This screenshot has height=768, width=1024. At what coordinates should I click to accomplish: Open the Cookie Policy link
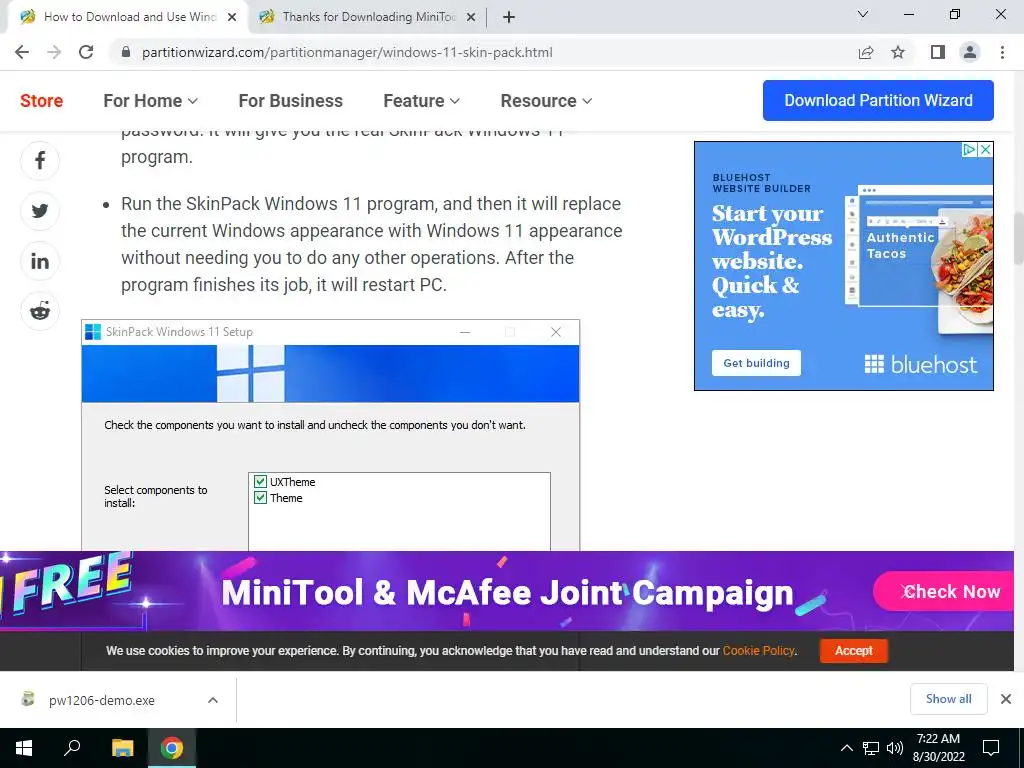[758, 650]
